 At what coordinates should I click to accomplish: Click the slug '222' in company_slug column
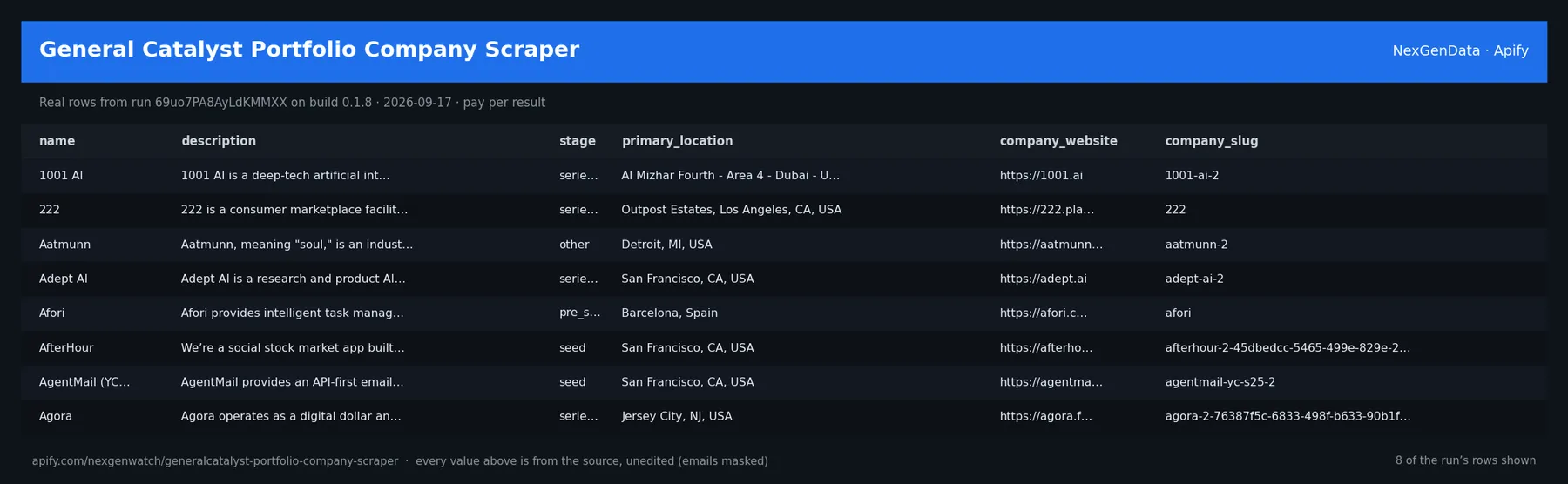click(x=1176, y=210)
